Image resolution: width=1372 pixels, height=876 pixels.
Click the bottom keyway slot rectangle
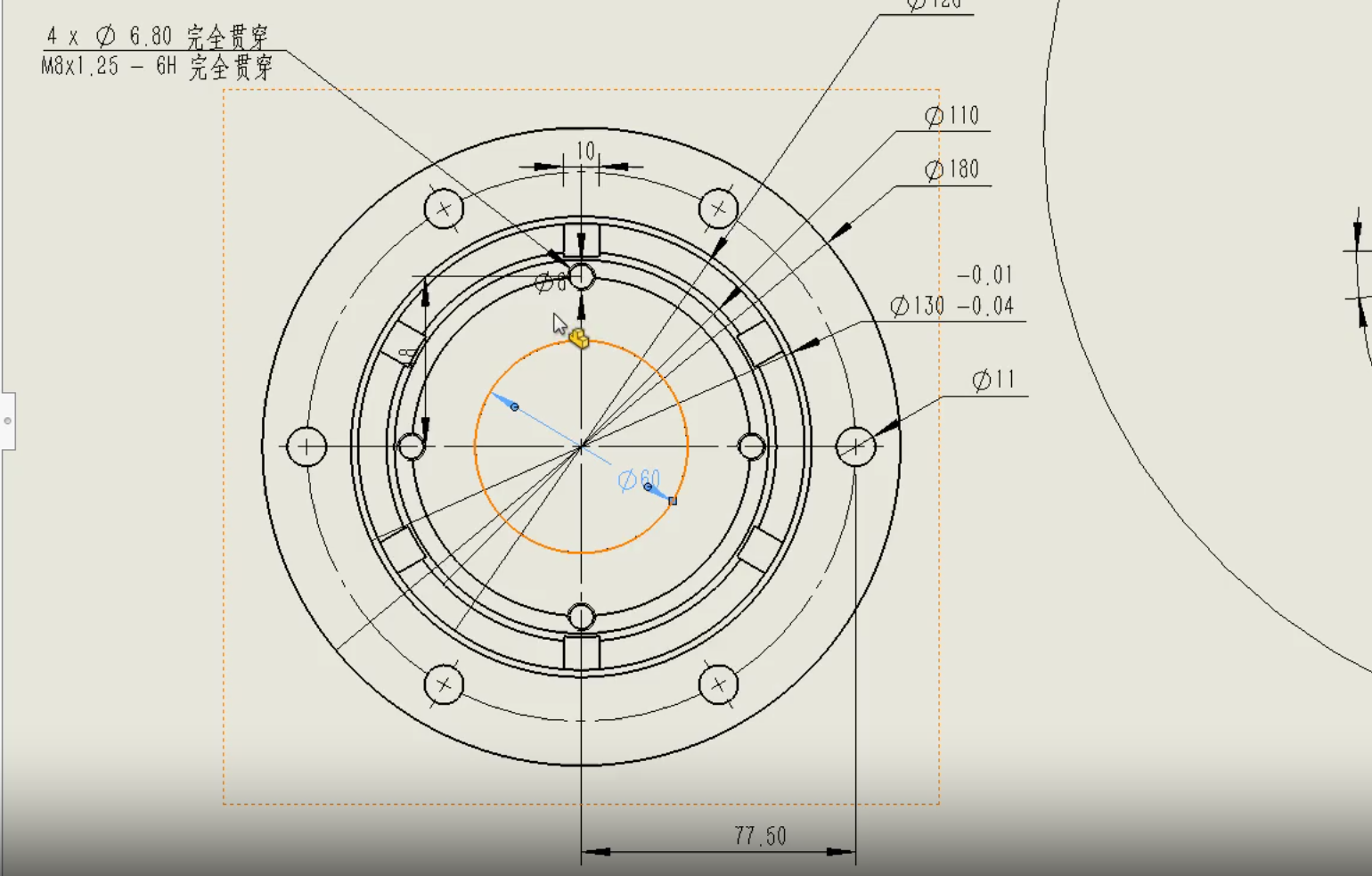click(x=581, y=651)
